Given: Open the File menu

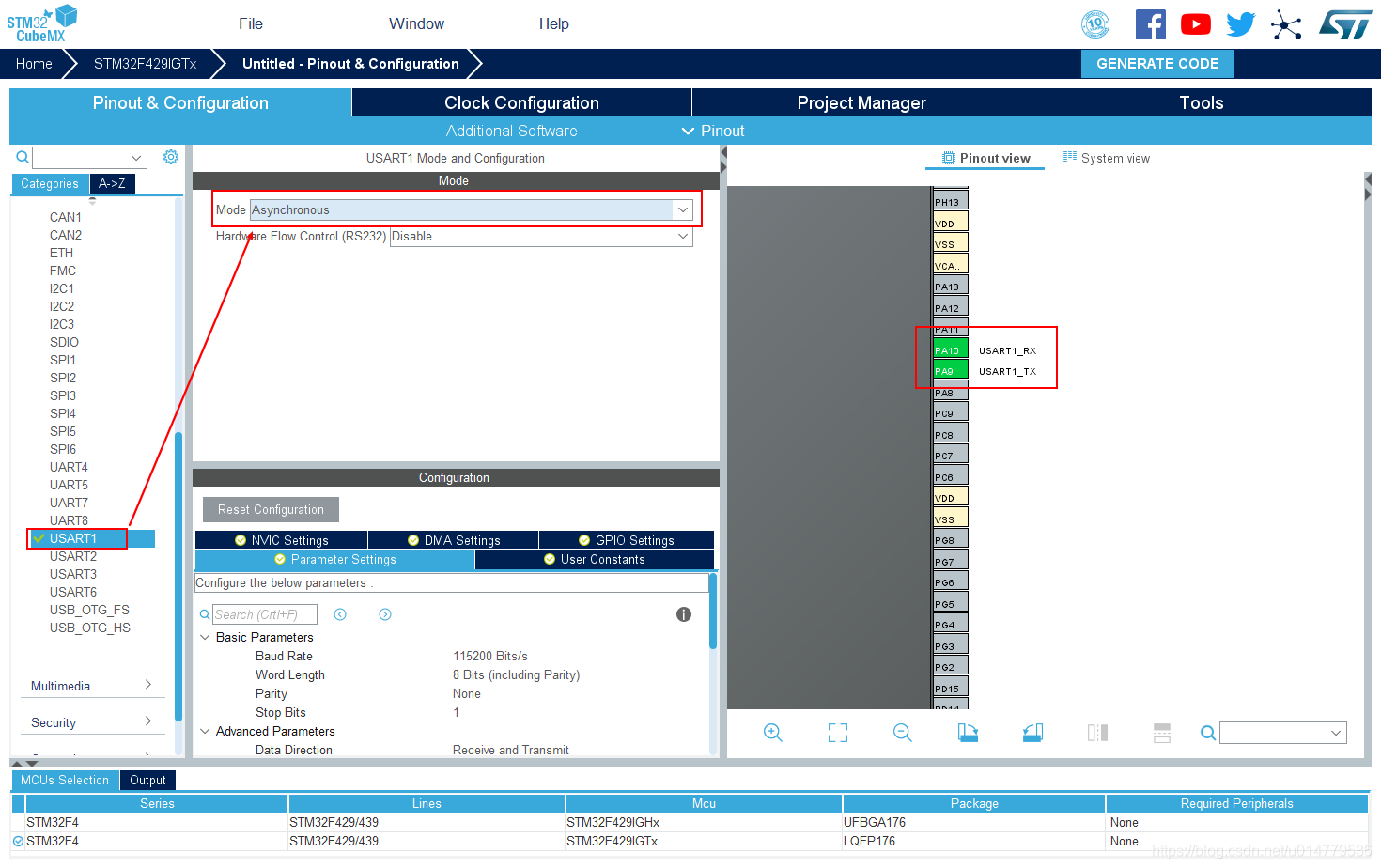Looking at the screenshot, I should tap(251, 23).
